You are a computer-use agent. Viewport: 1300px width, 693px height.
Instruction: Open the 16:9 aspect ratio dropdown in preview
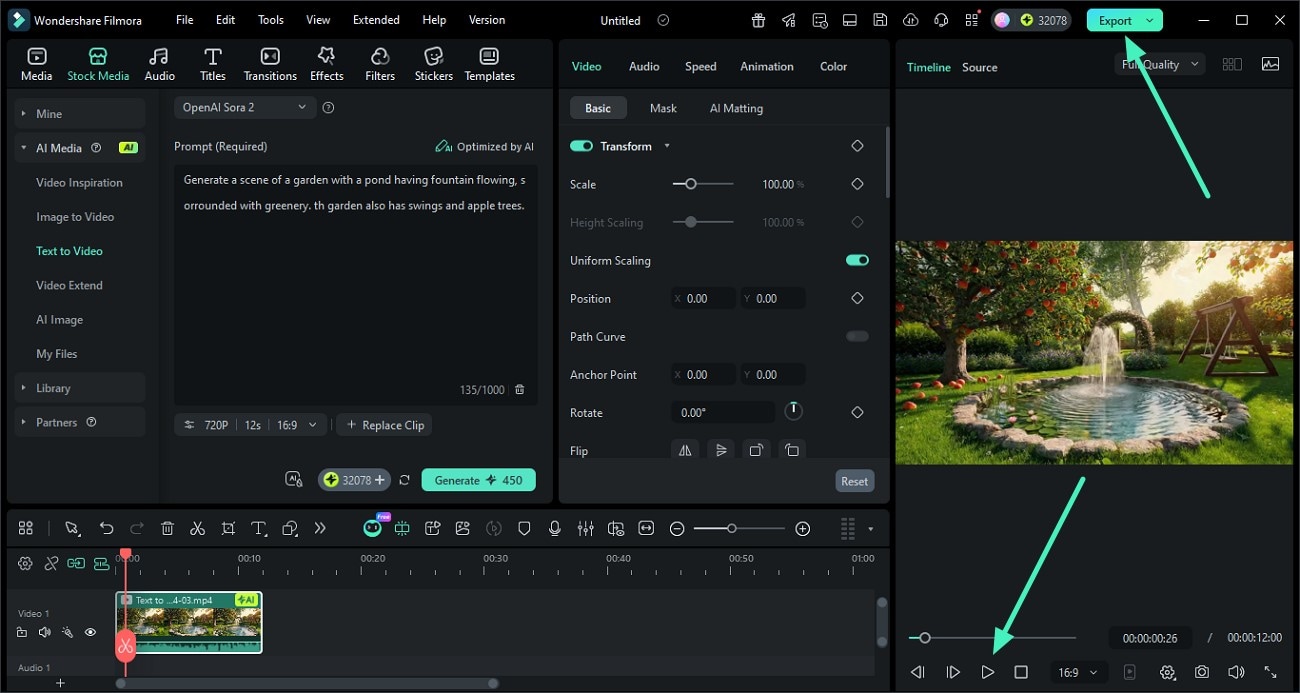(x=1077, y=672)
